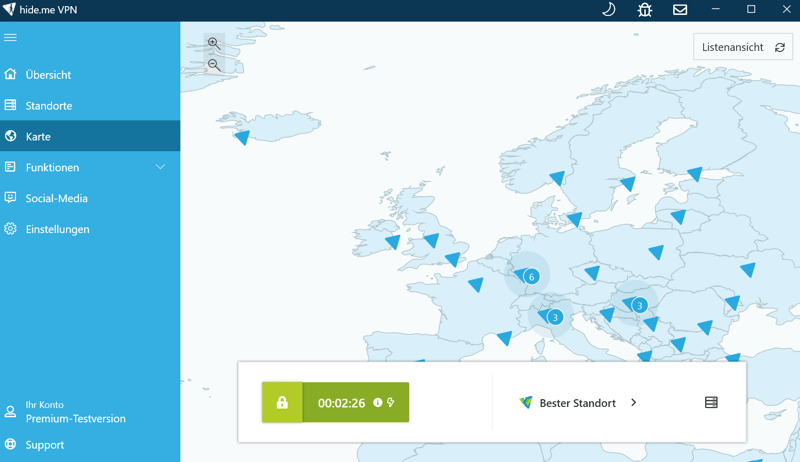Show connection info icon next to timer
The width and height of the screenshot is (800, 462).
click(x=378, y=402)
